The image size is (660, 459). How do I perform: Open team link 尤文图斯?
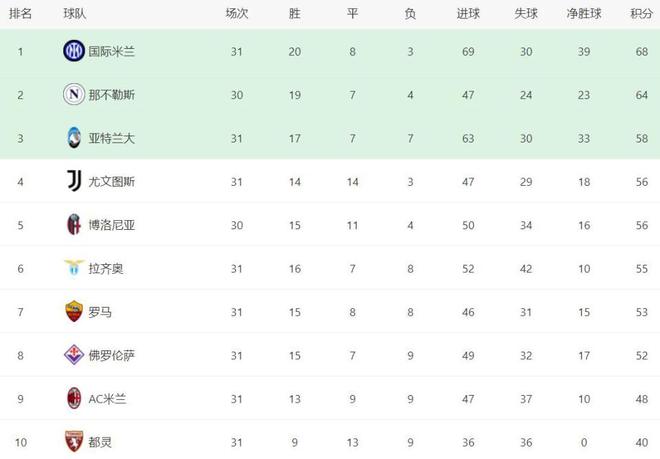pyautogui.click(x=112, y=182)
